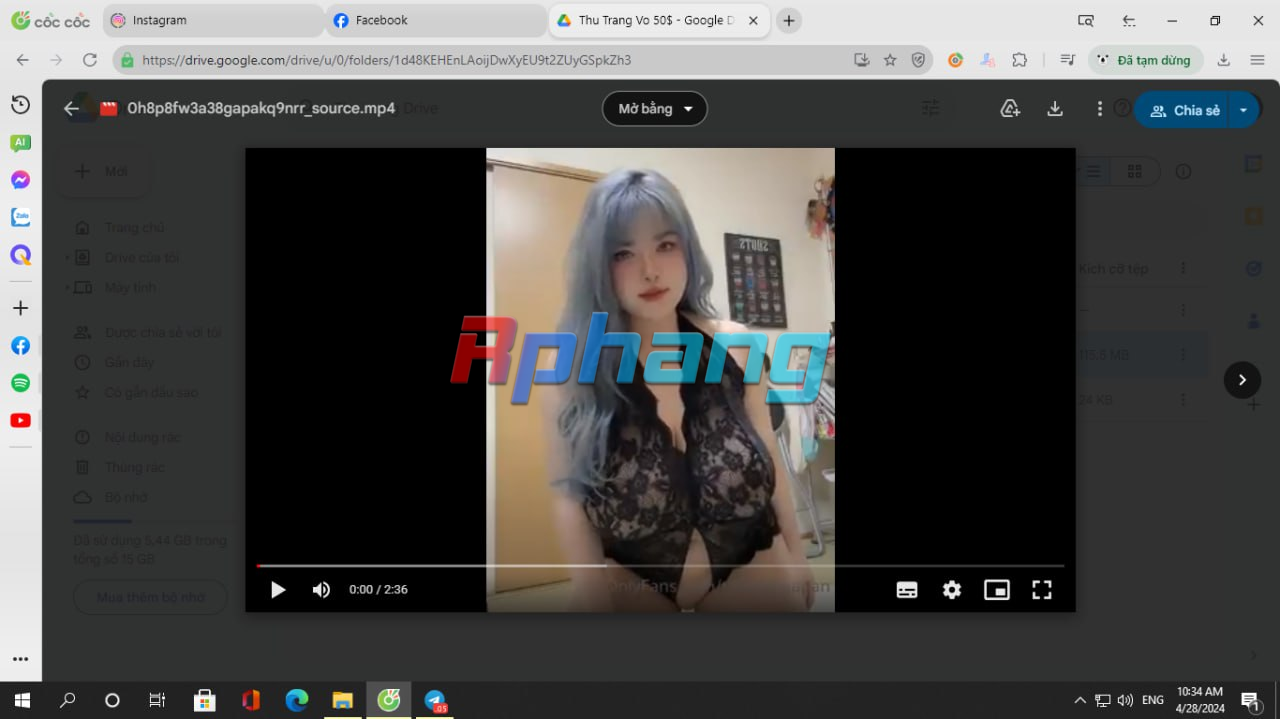The width and height of the screenshot is (1280, 719).
Task: Click the "Mới" new button in Drive
Action: [103, 171]
